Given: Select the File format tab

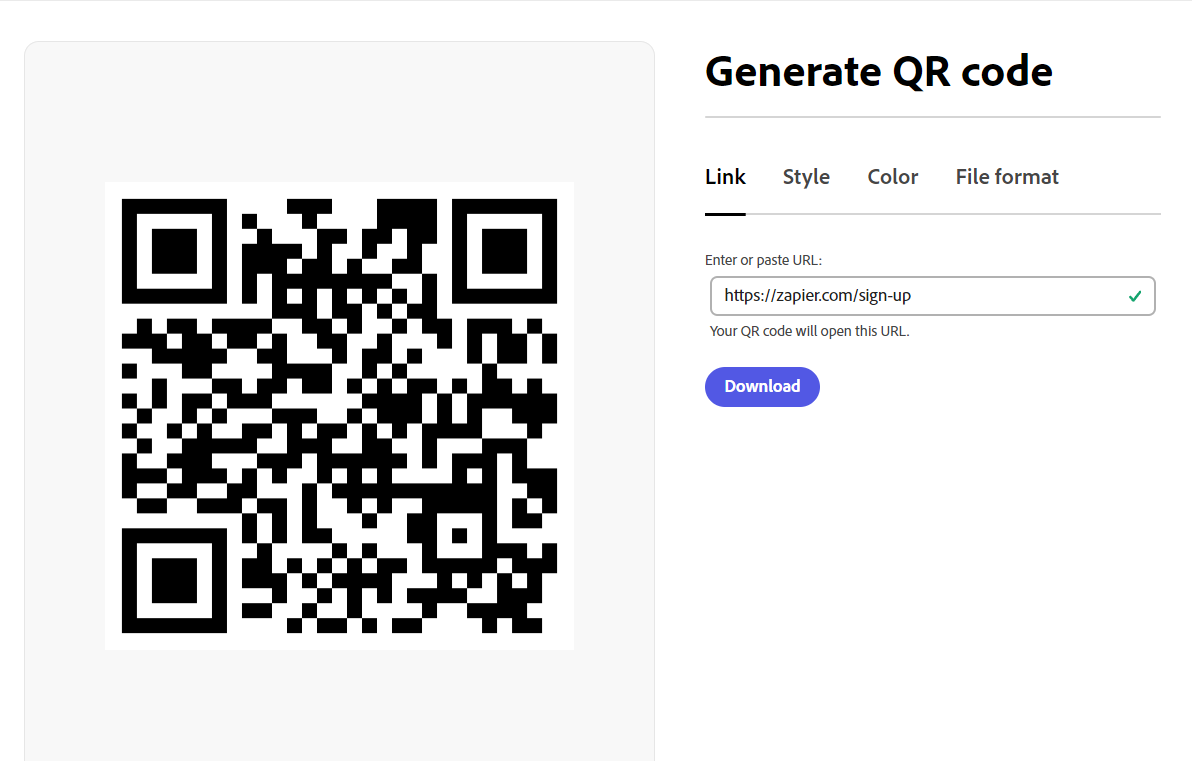Looking at the screenshot, I should tap(1007, 177).
